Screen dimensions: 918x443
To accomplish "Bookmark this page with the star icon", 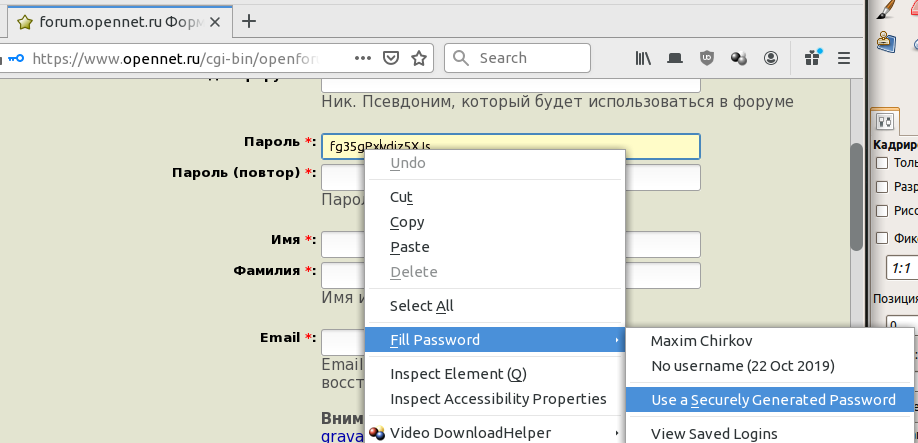I will pyautogui.click(x=419, y=58).
